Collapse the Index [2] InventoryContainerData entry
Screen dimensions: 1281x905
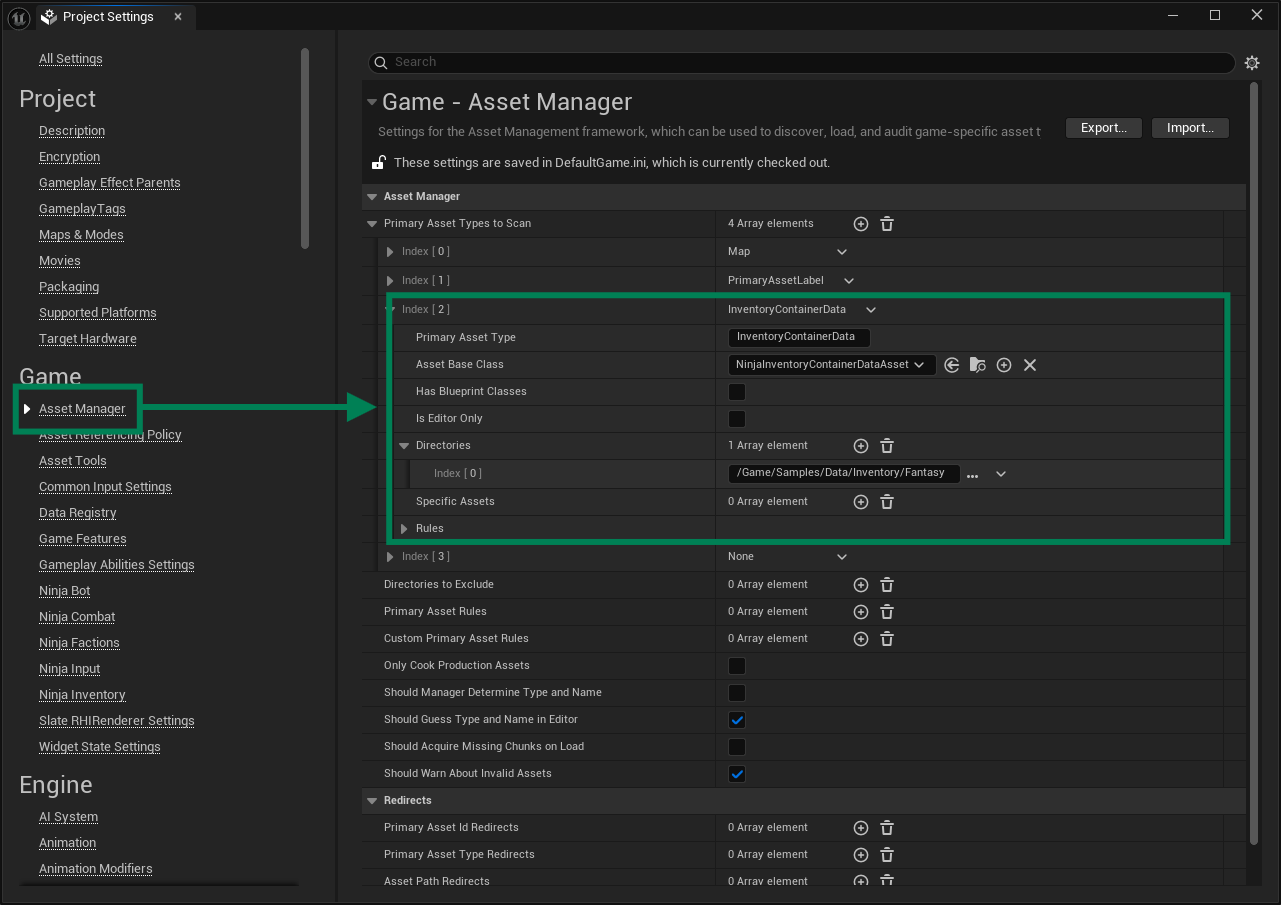(x=389, y=309)
